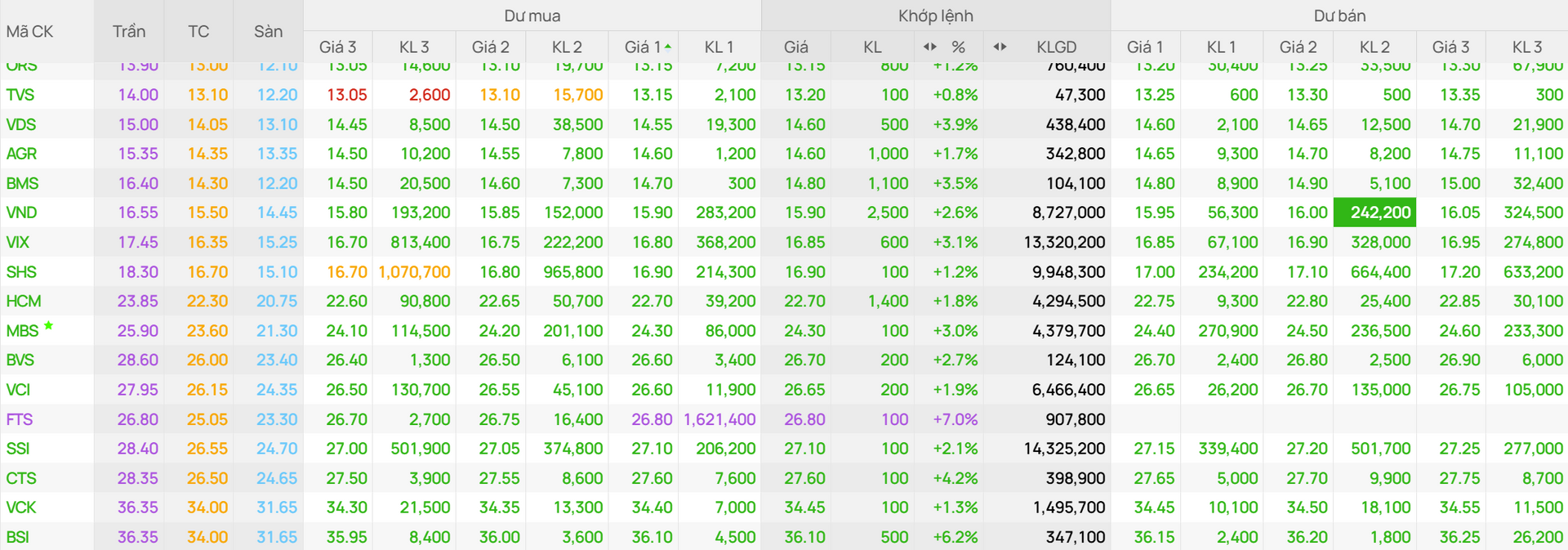Click the Giá 3 header under Dư bán
The image size is (1568, 550).
click(1450, 47)
